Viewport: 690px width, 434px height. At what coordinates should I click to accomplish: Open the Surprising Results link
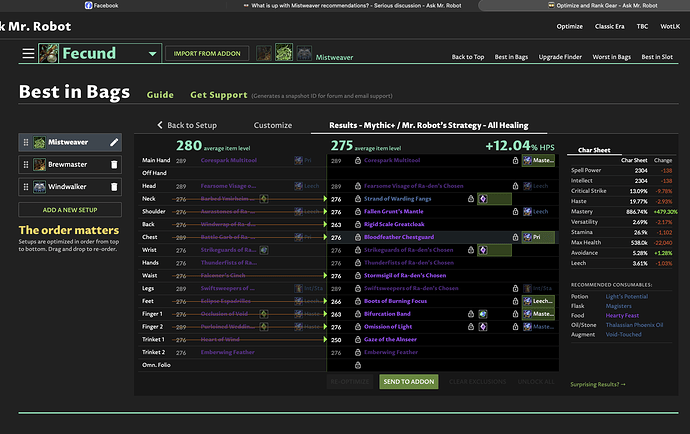pyautogui.click(x=598, y=385)
